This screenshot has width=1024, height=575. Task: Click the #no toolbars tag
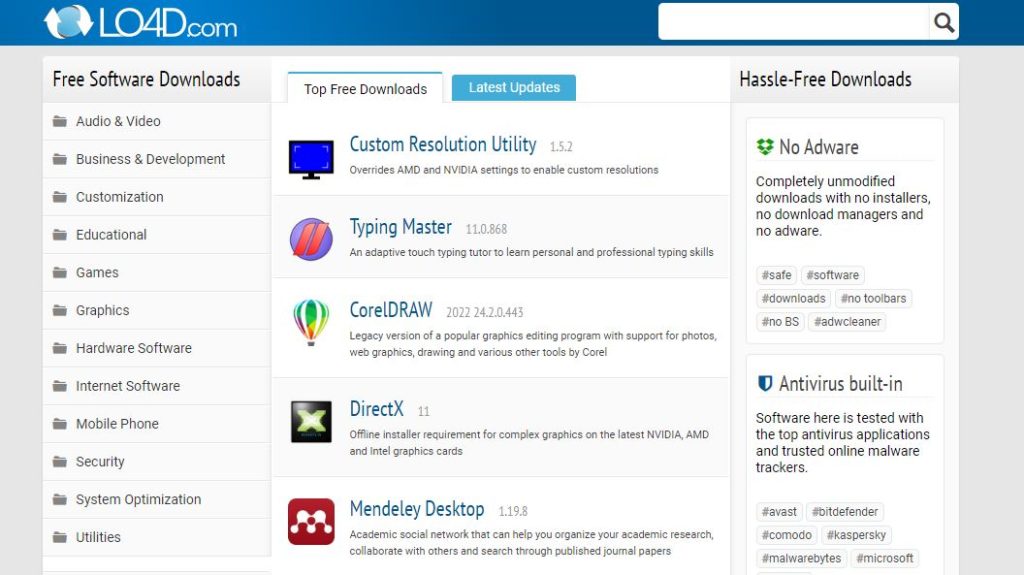tap(873, 299)
